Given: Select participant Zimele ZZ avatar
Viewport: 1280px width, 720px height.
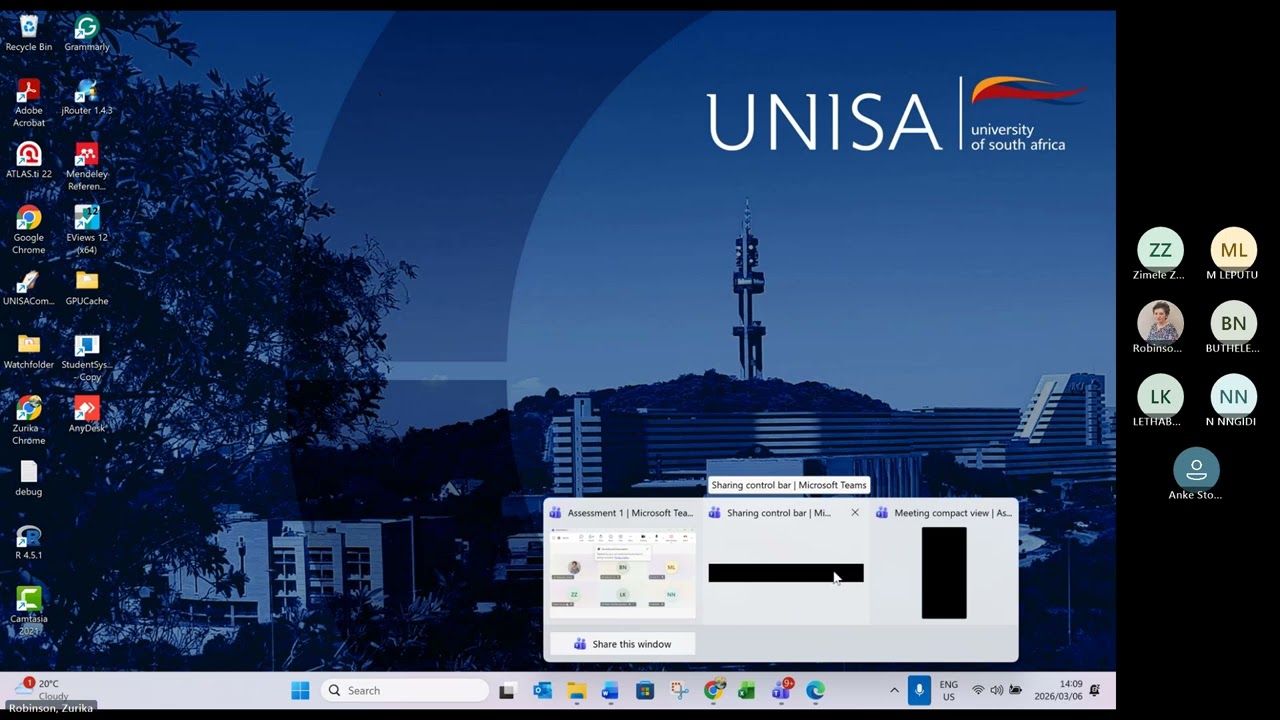Looking at the screenshot, I should [1160, 250].
